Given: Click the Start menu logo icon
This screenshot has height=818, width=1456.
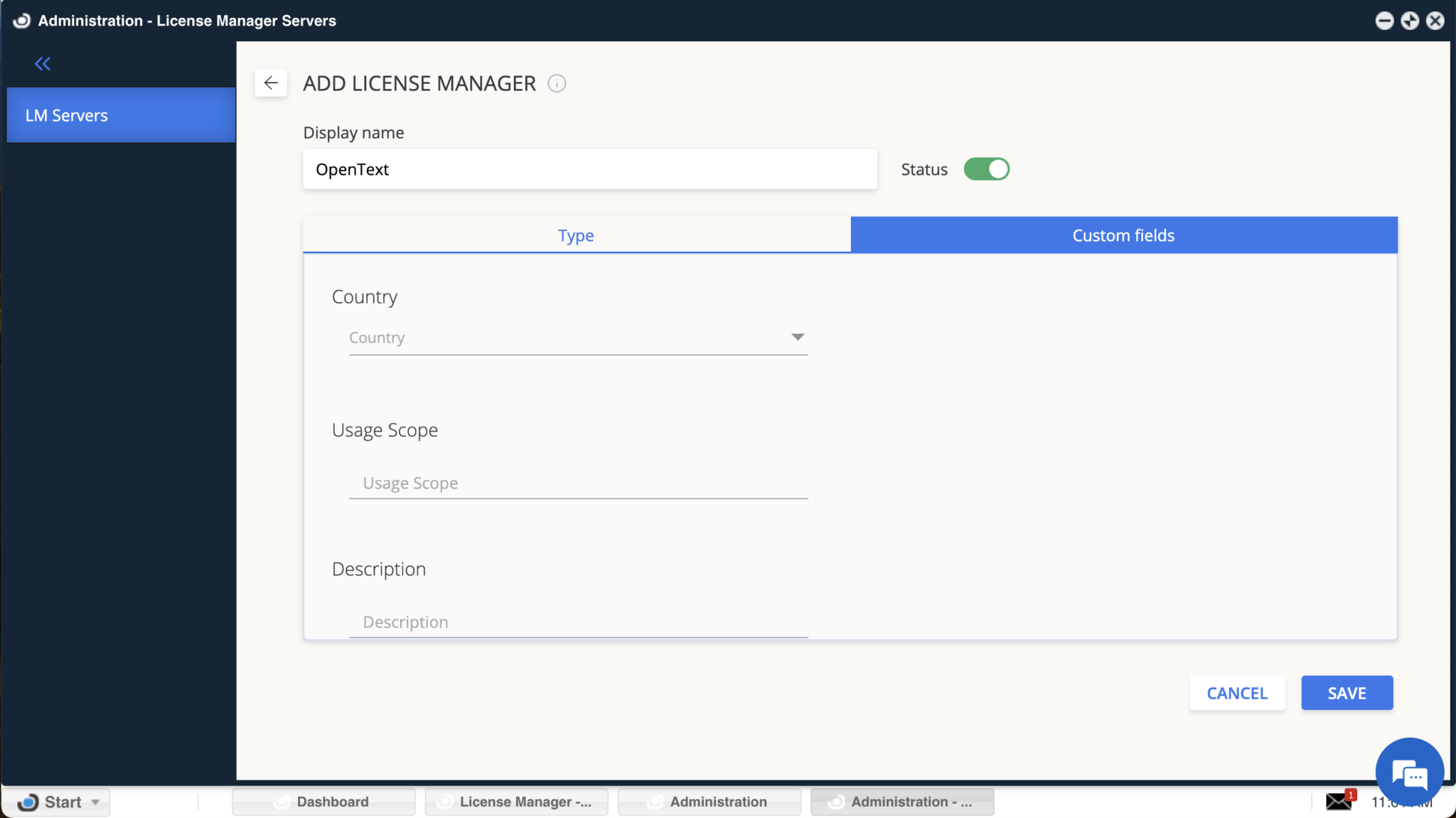Looking at the screenshot, I should point(28,802).
